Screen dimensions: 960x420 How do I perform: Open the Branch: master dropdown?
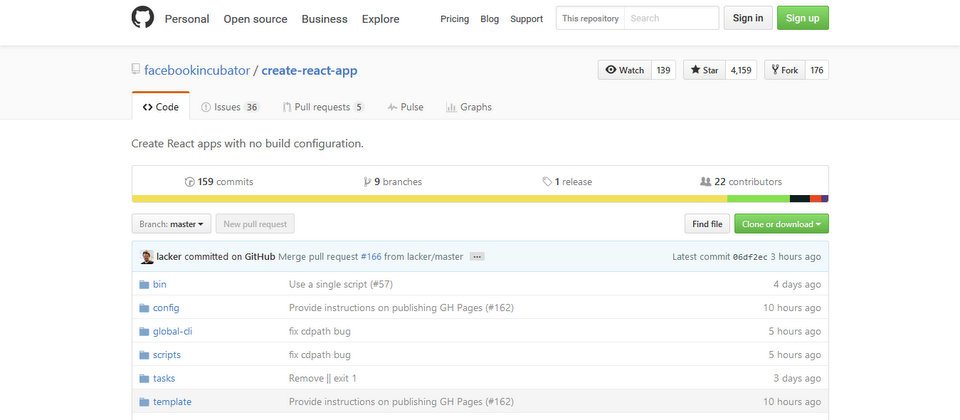[171, 224]
